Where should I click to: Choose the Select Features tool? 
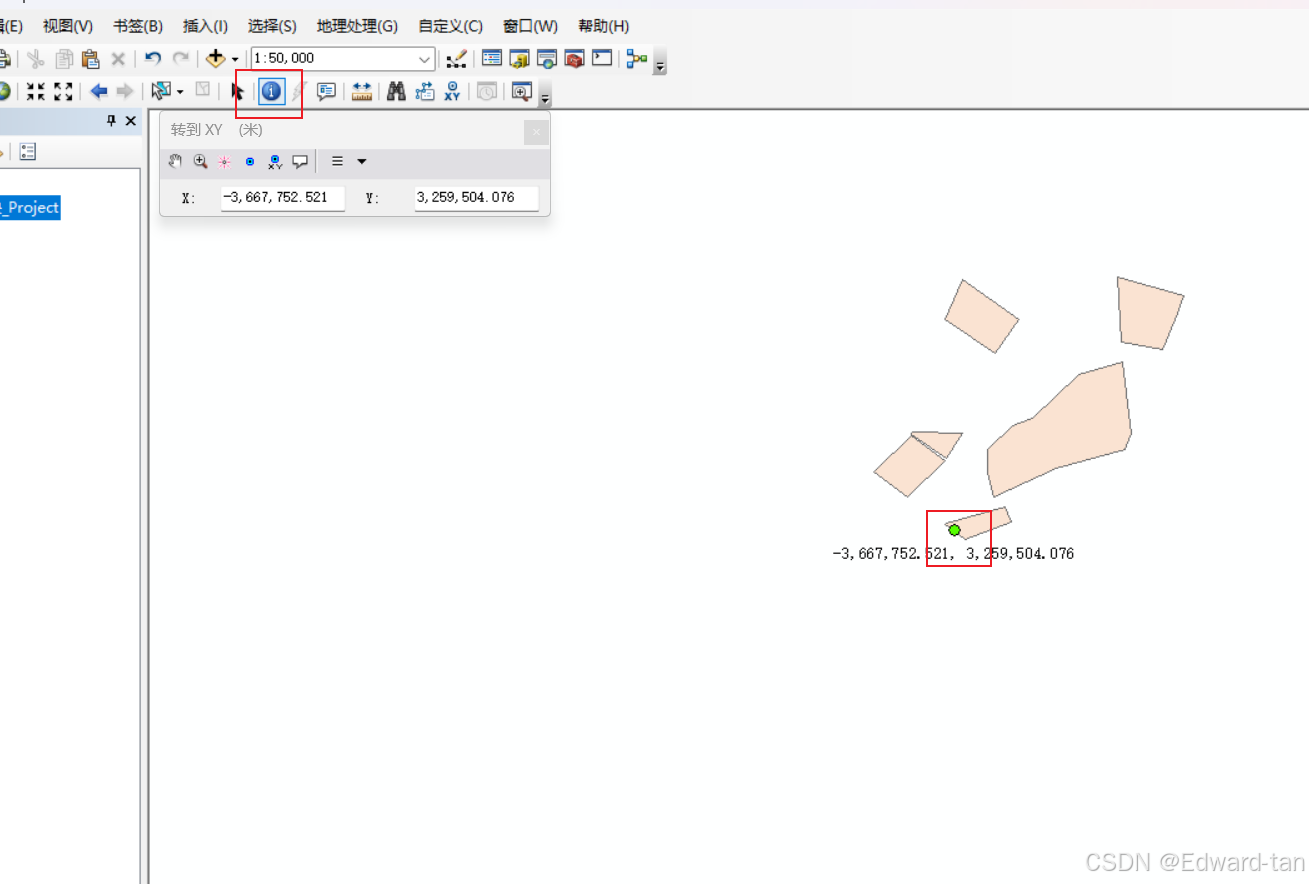(x=161, y=92)
